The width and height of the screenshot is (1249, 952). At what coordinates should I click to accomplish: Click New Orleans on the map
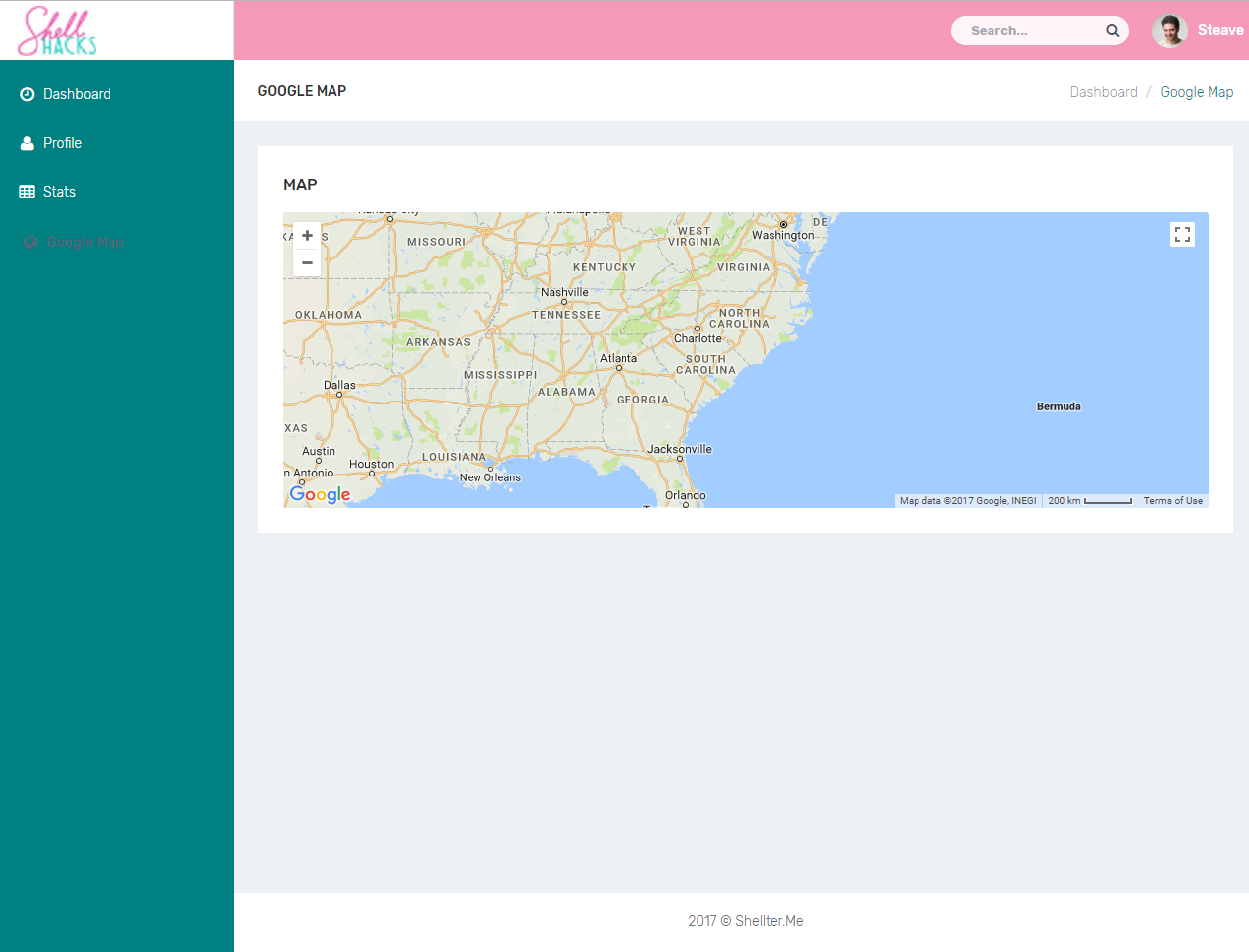click(490, 477)
